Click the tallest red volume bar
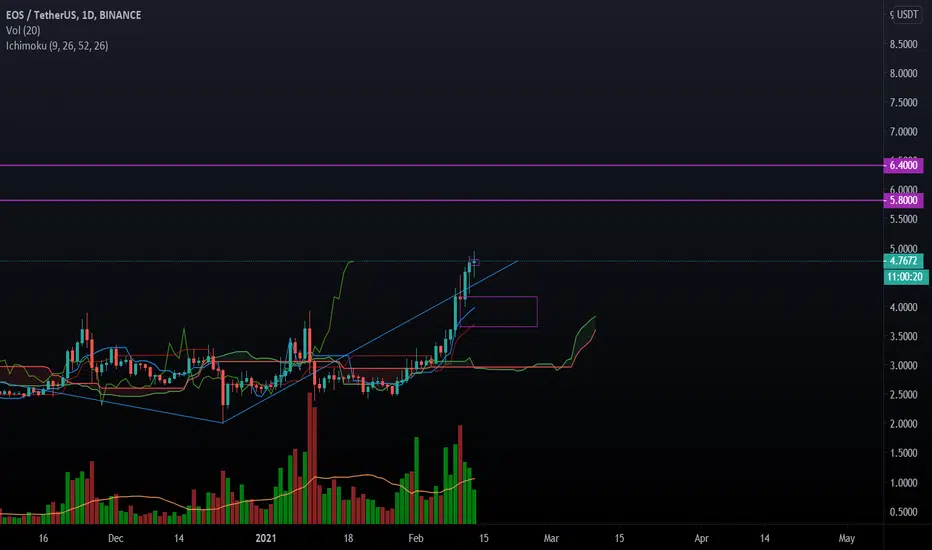This screenshot has height=550, width=932. 310,458
